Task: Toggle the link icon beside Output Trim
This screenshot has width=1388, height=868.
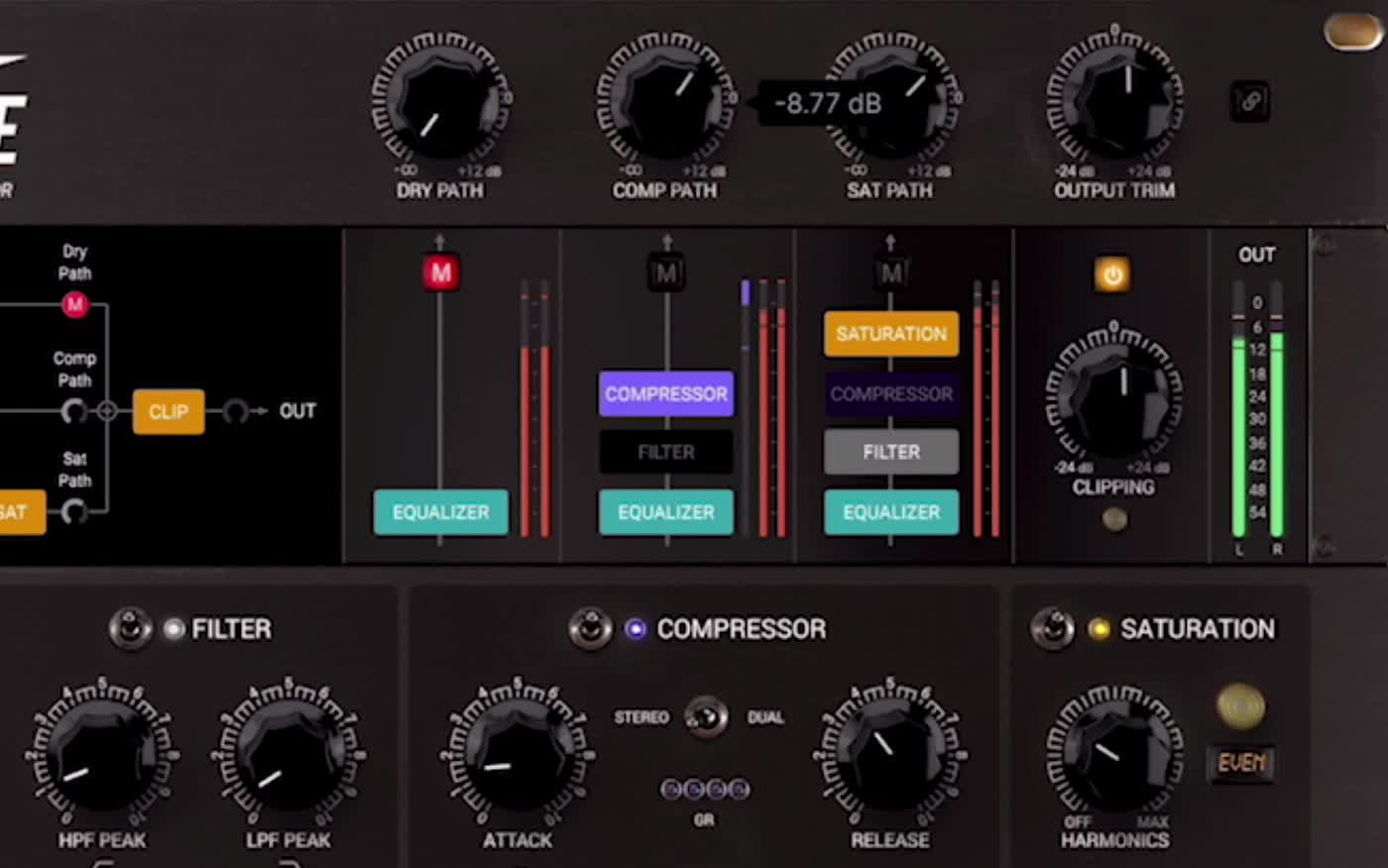Action: (x=1250, y=102)
